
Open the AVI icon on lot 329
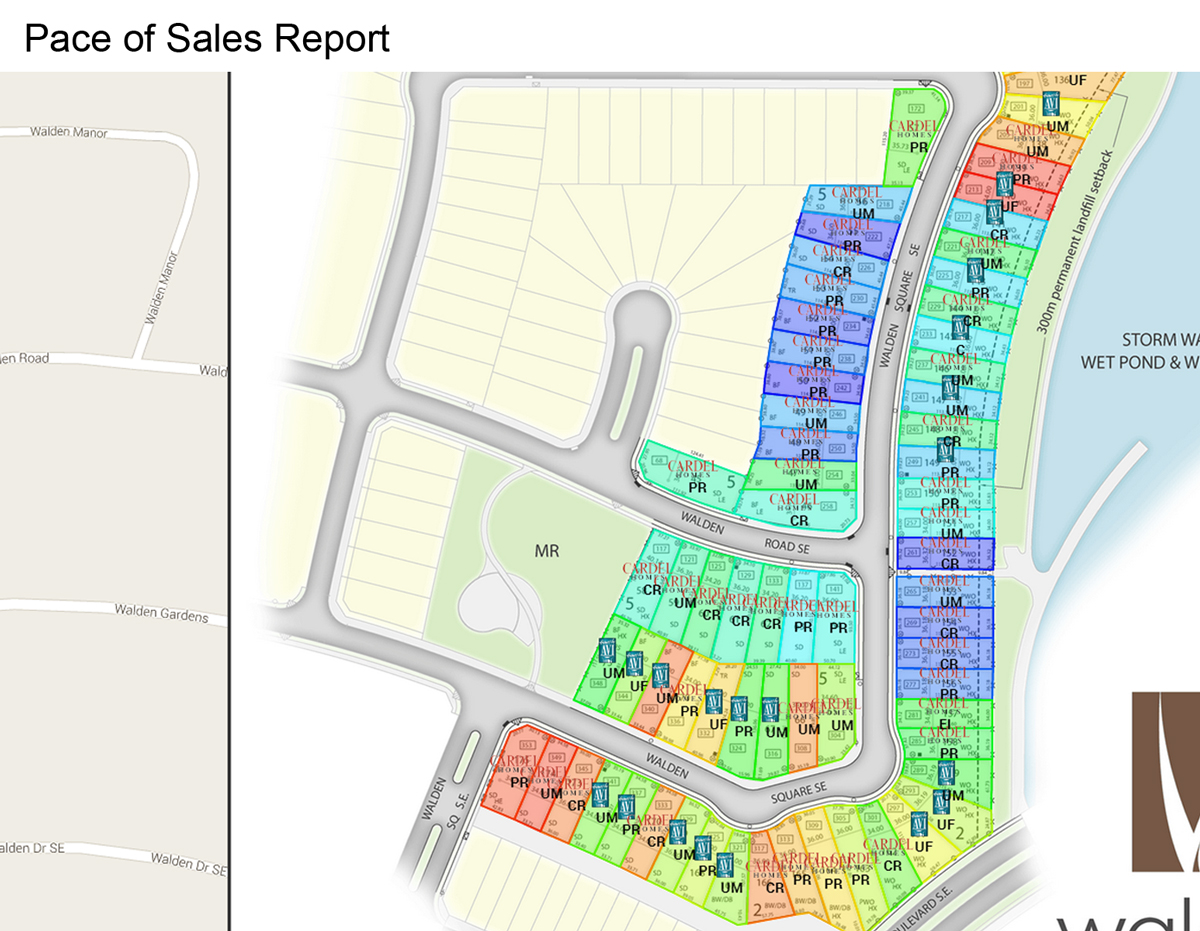[x=679, y=833]
